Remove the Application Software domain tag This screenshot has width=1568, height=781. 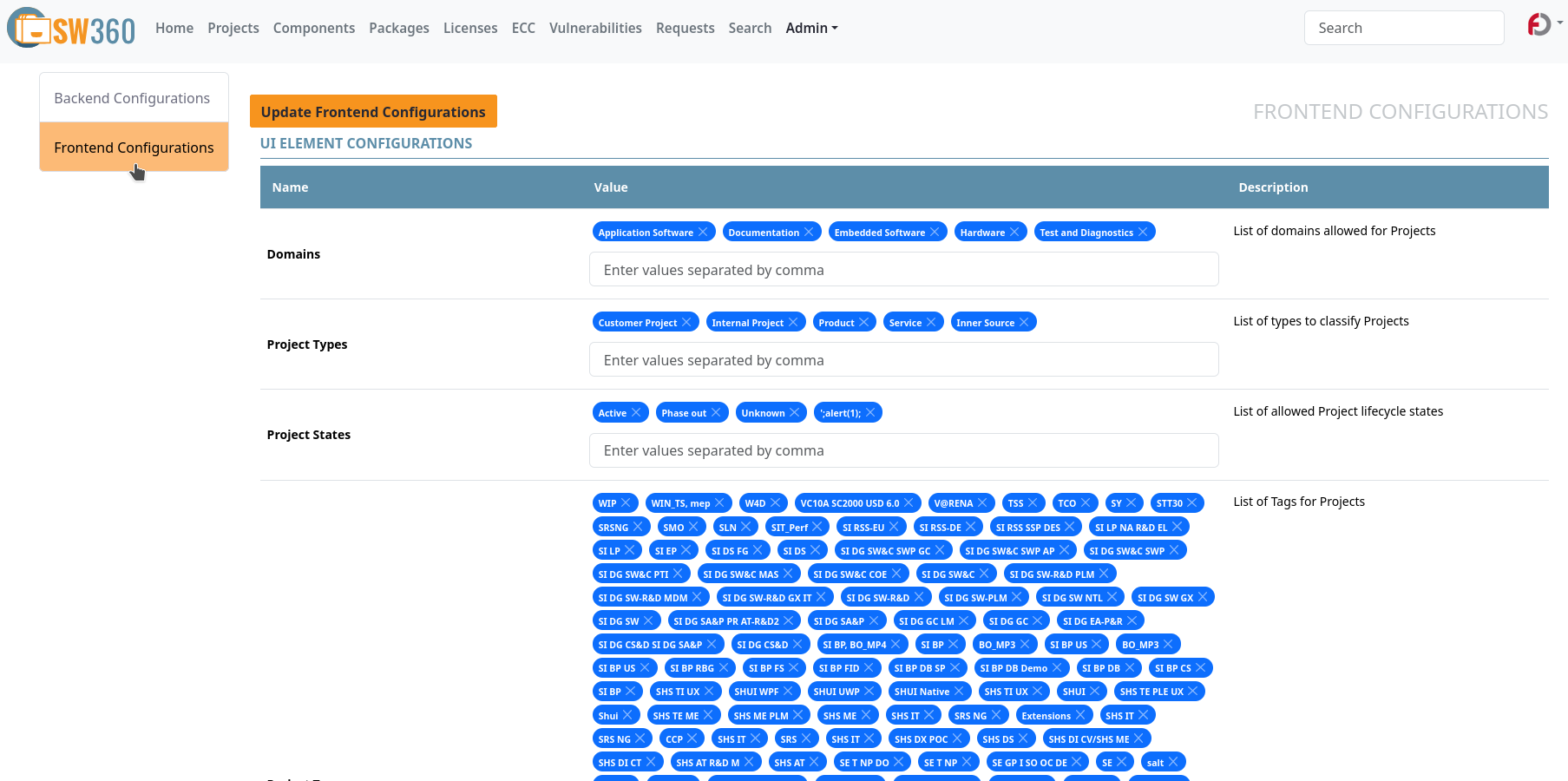703,232
